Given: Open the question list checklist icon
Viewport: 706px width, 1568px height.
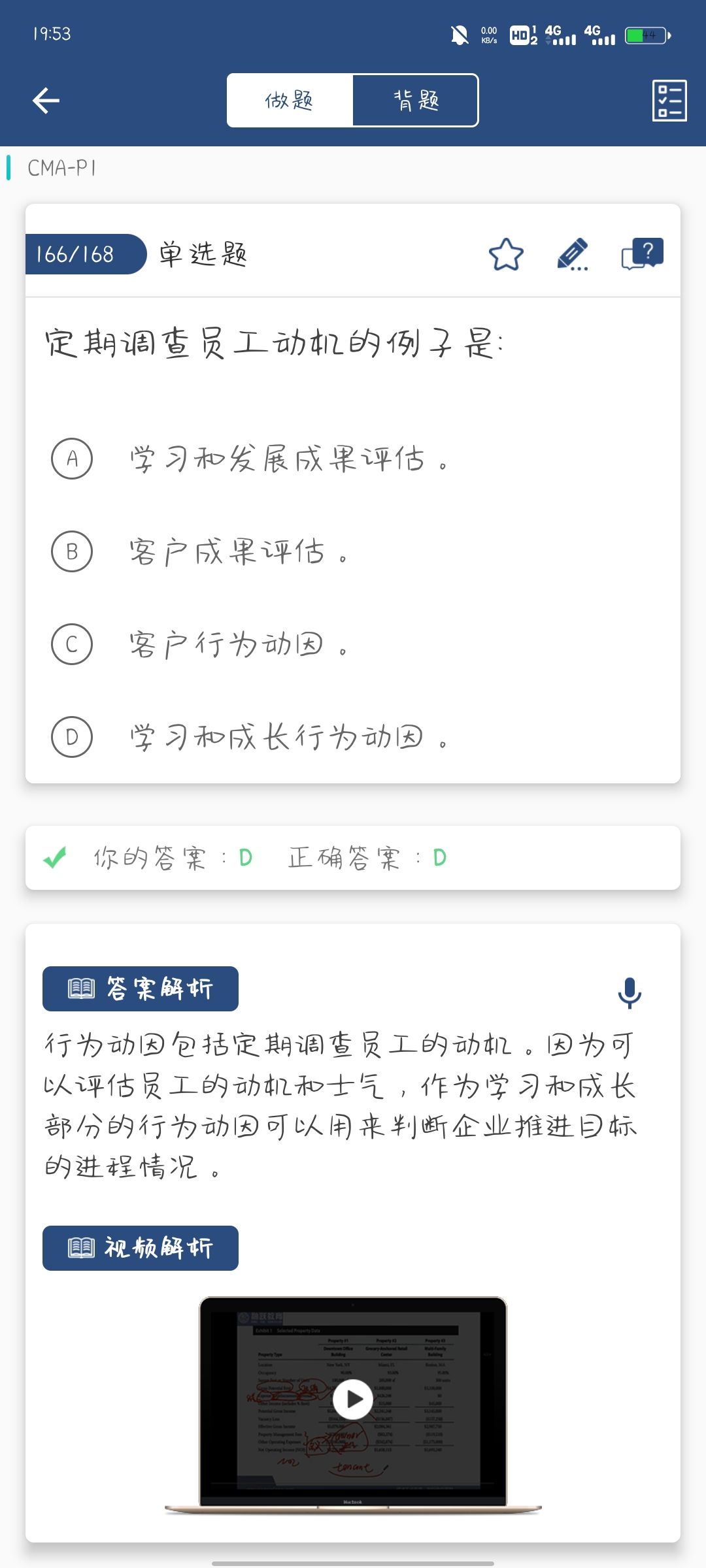Looking at the screenshot, I should [x=669, y=101].
